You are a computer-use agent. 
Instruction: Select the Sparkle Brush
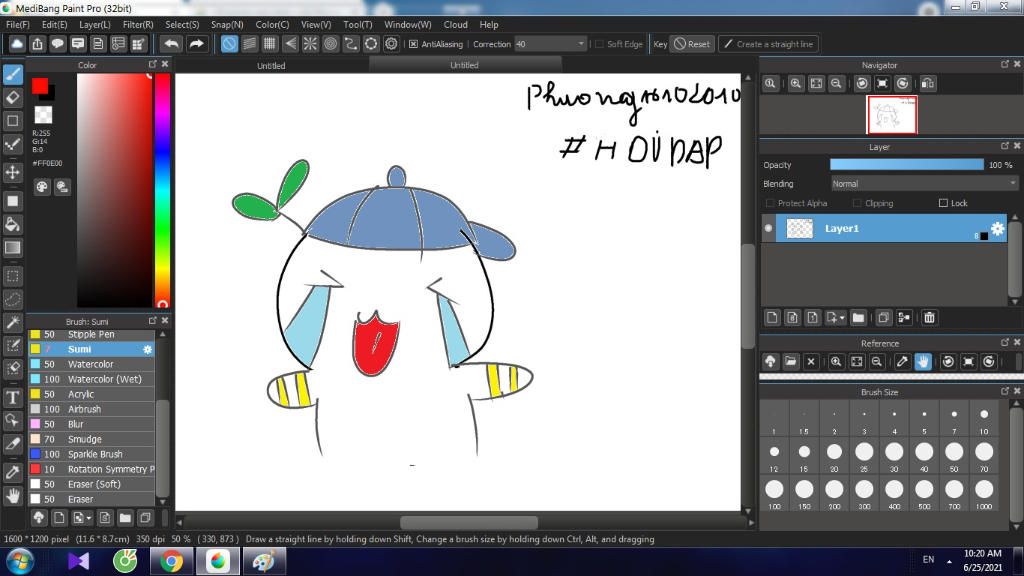point(91,454)
